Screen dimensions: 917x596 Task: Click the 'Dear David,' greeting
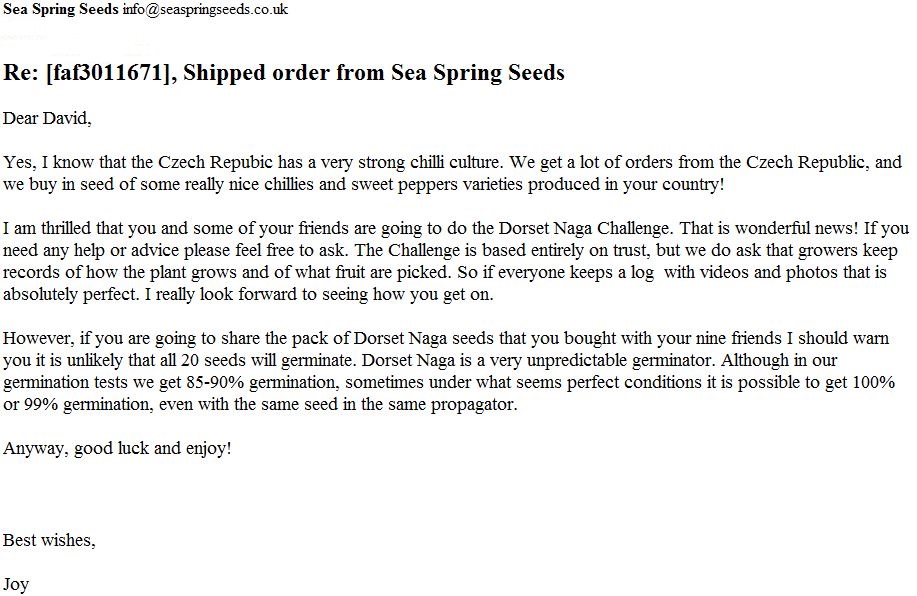click(47, 118)
